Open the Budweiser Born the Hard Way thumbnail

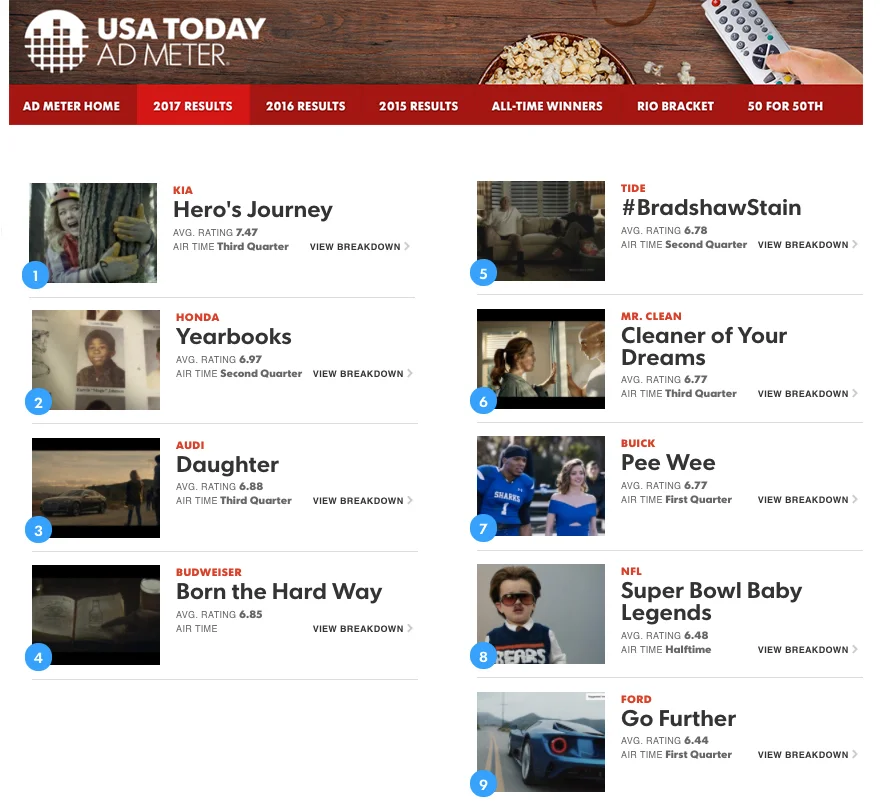click(96, 615)
